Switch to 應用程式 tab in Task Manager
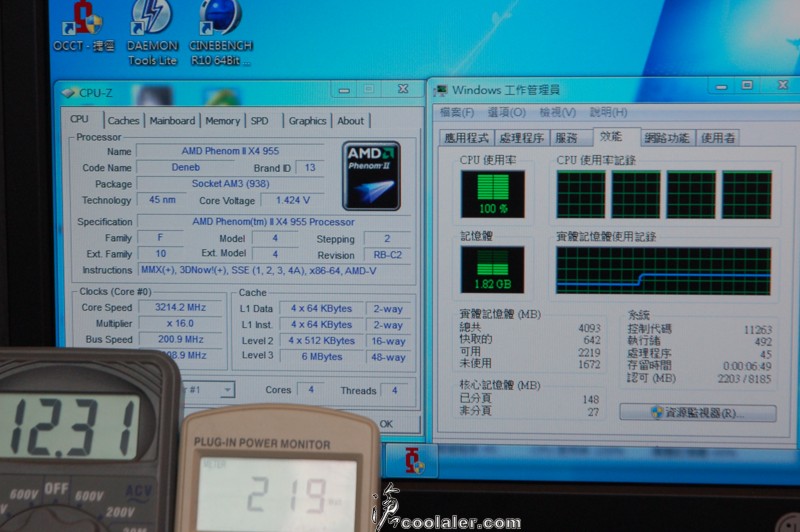Screen dimensions: 800x532 (466, 138)
